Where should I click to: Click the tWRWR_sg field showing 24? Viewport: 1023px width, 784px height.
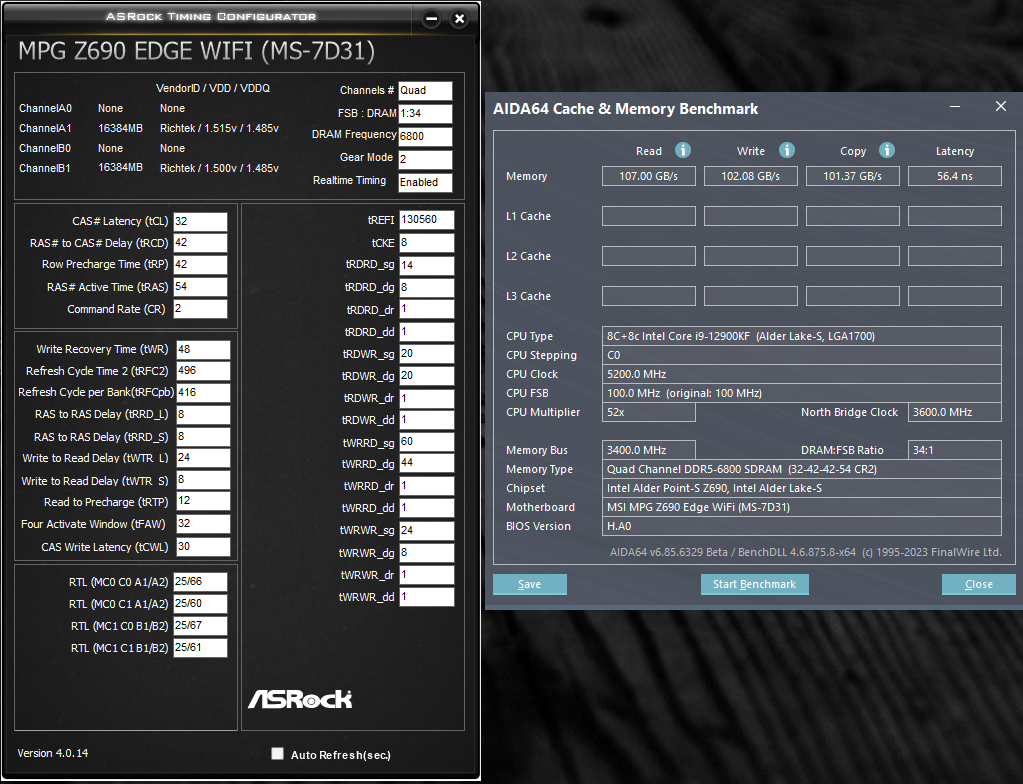tap(427, 531)
